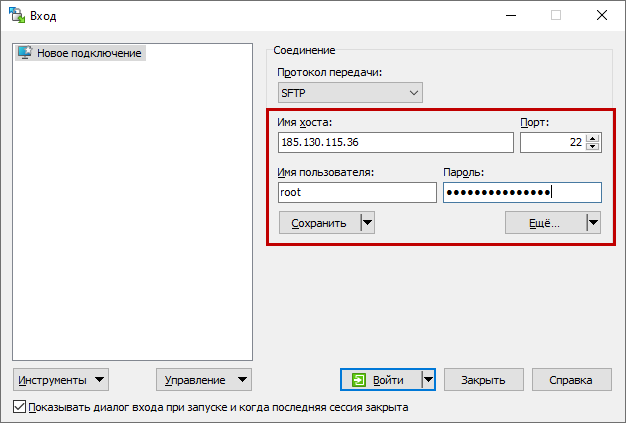Click the green login arrow icon

tap(360, 380)
